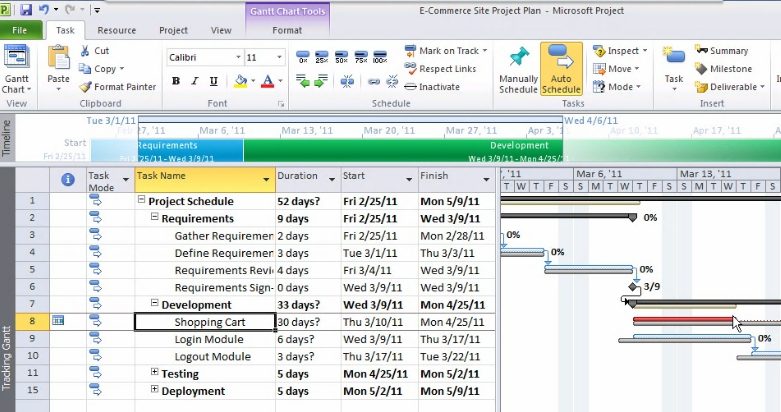This screenshot has height=412, width=781.
Task: Open the Start column filter dropdown
Action: point(409,179)
